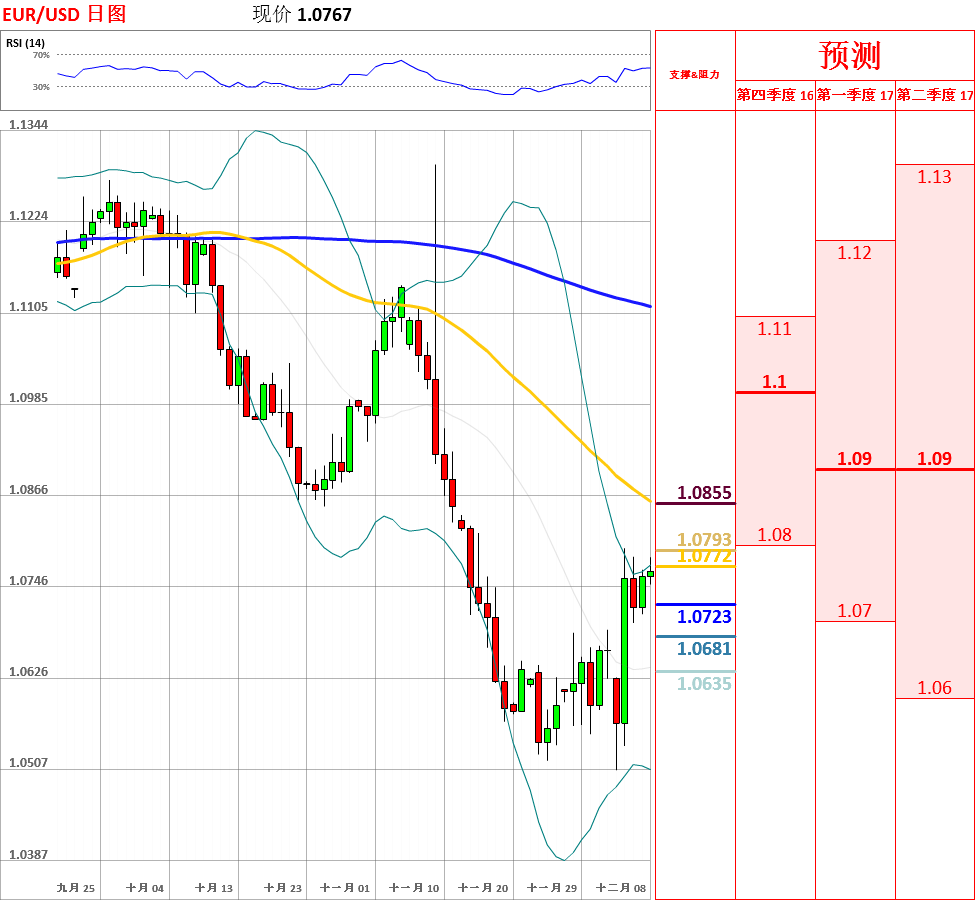Click the 1.13 forecast high value
This screenshot has height=900, width=975.
click(x=934, y=177)
